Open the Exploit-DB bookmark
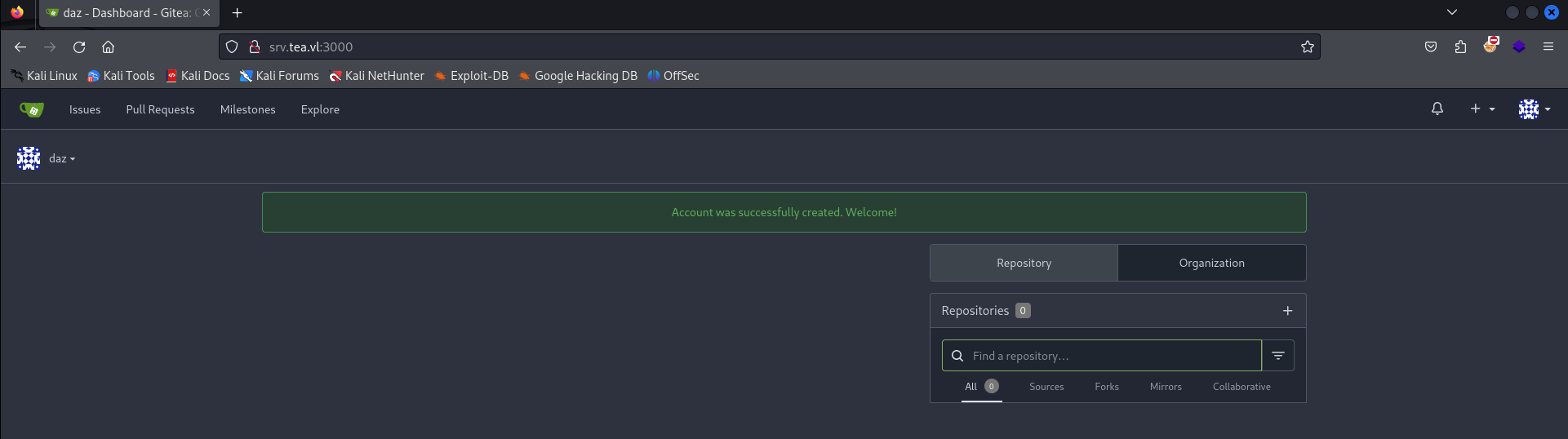 point(471,76)
